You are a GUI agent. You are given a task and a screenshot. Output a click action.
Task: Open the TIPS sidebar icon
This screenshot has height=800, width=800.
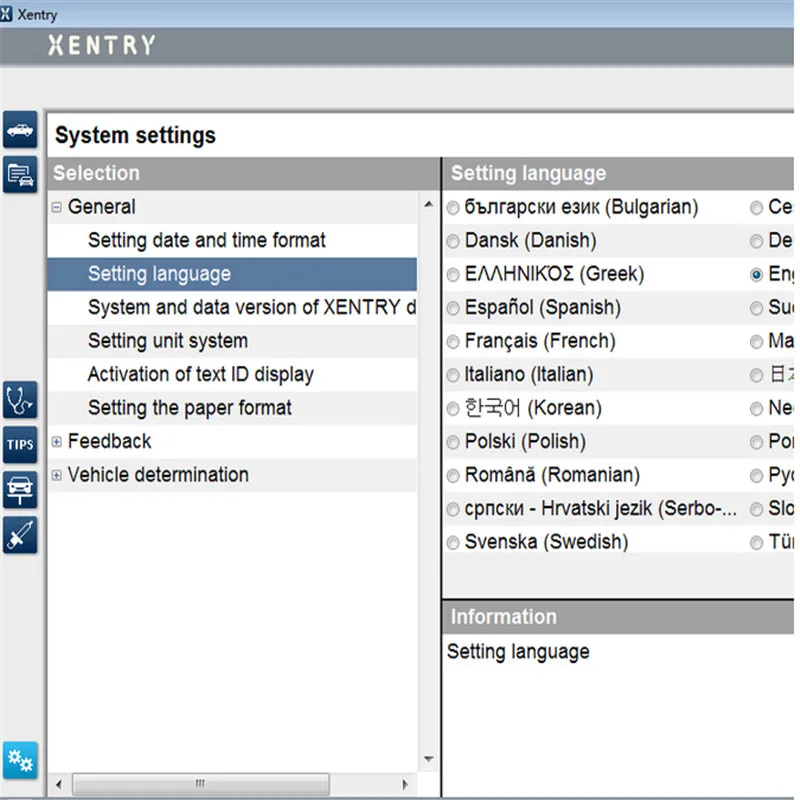pyautogui.click(x=20, y=444)
